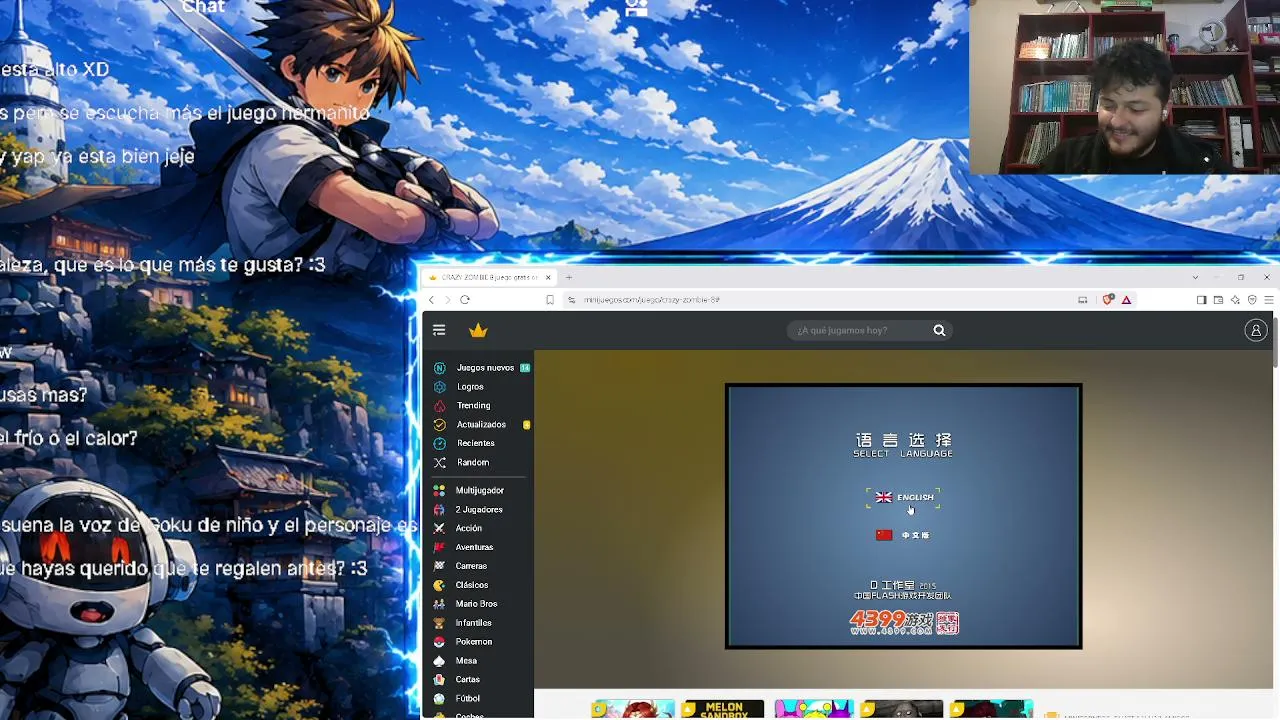Go back to the previous page

431,299
